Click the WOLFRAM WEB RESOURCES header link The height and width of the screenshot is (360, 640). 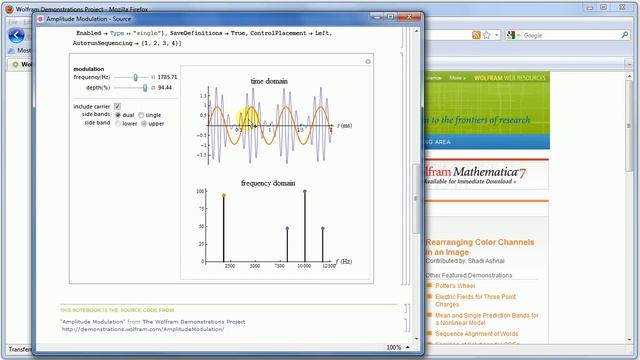(x=509, y=78)
